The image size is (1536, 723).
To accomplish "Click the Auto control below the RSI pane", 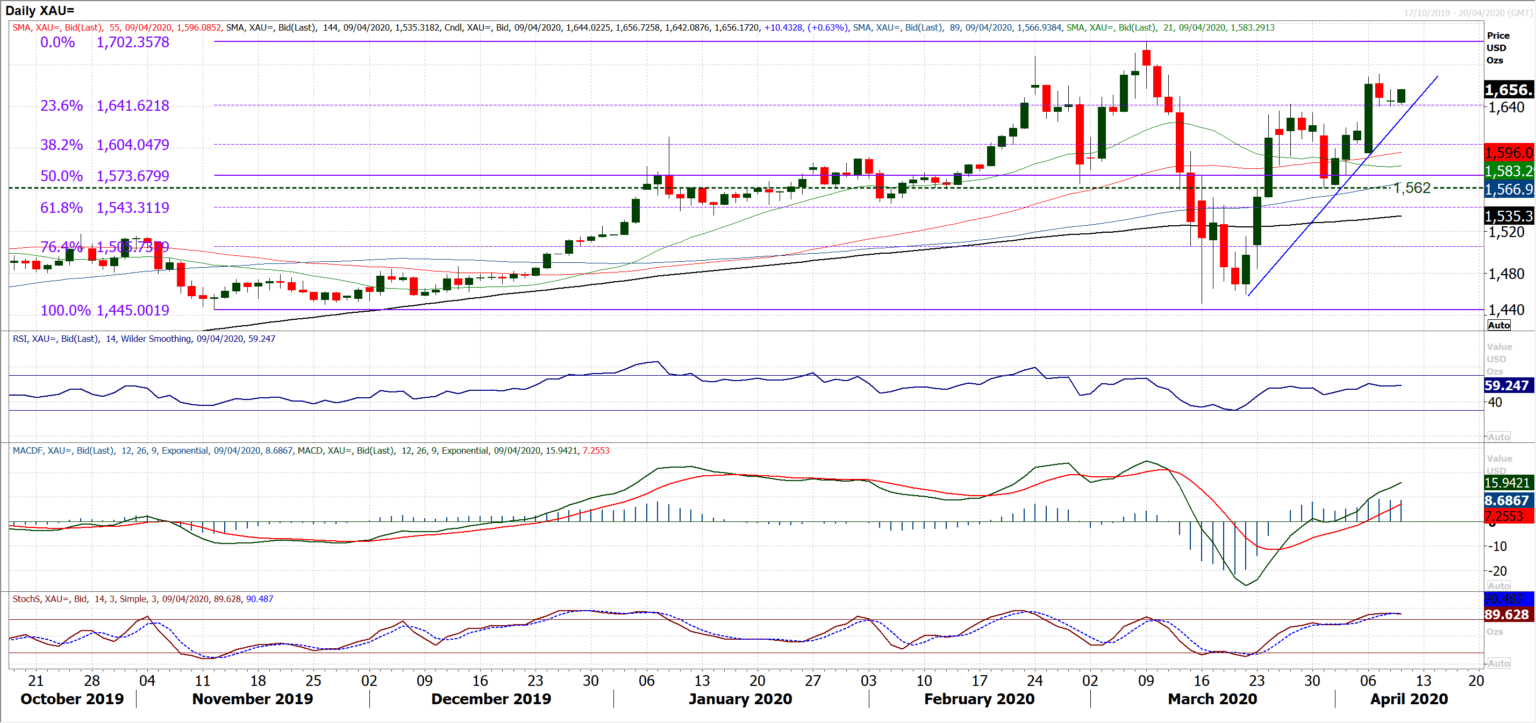I will point(1497,435).
